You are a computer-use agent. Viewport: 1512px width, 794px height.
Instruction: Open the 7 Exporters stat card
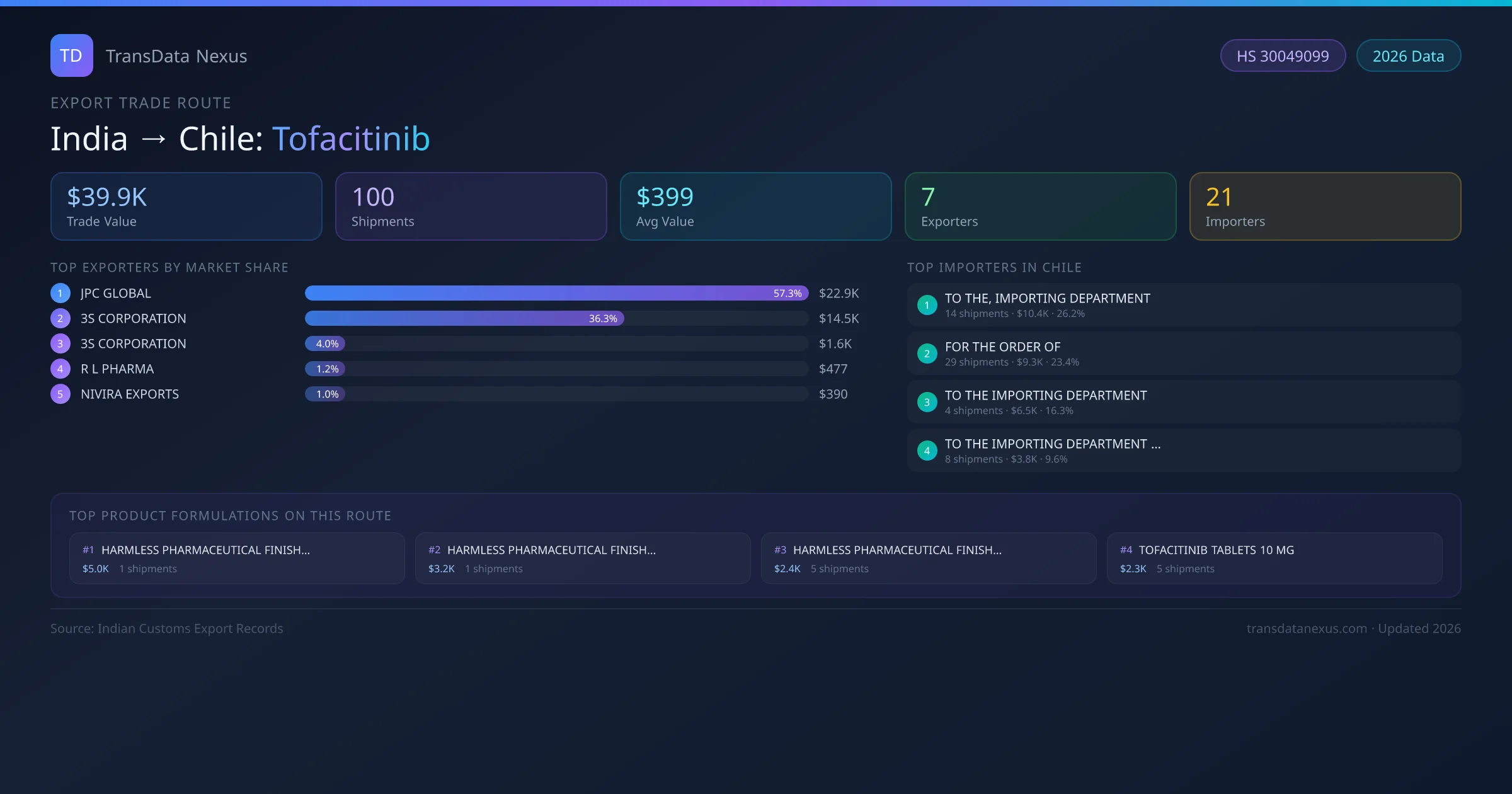[x=1040, y=207]
